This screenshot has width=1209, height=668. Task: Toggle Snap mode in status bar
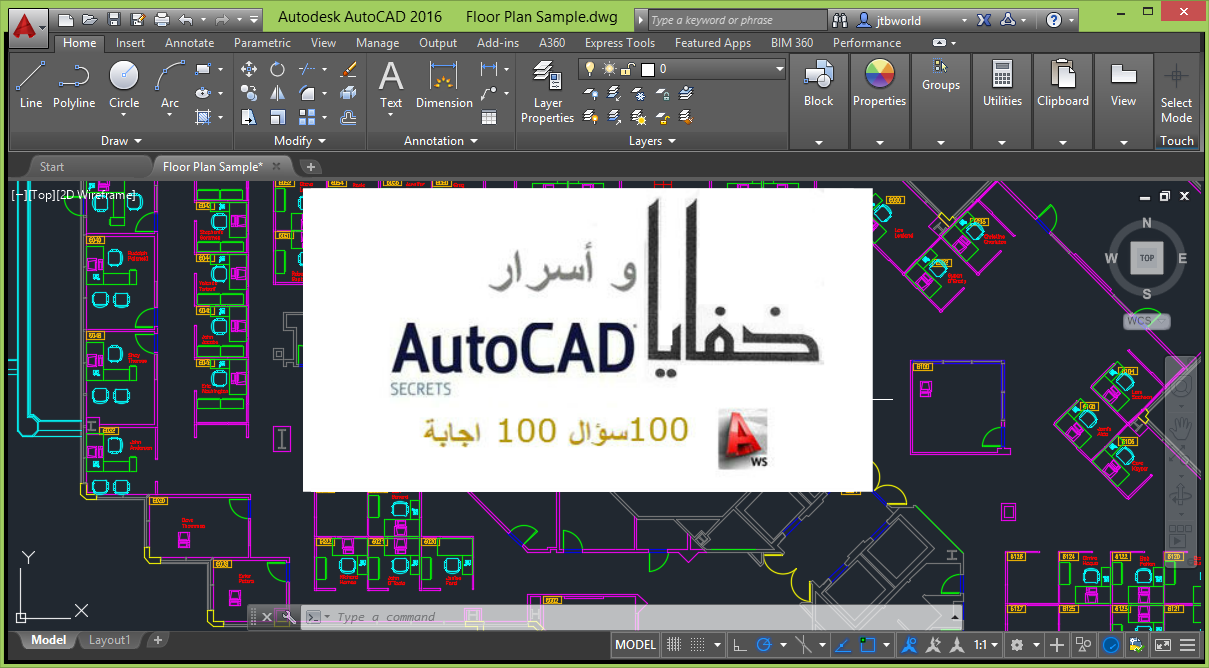698,644
